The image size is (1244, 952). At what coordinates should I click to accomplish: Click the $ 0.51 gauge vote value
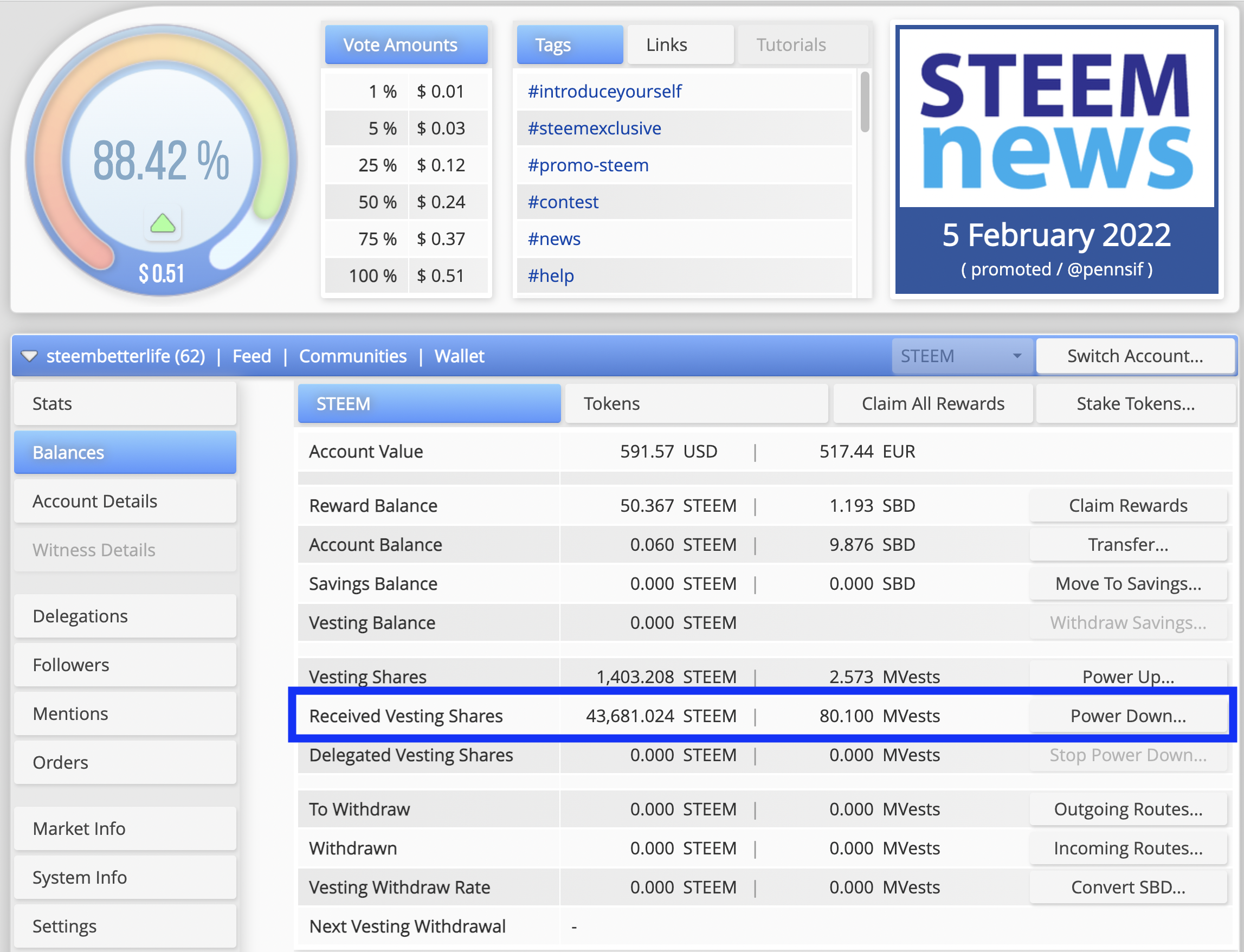[162, 274]
